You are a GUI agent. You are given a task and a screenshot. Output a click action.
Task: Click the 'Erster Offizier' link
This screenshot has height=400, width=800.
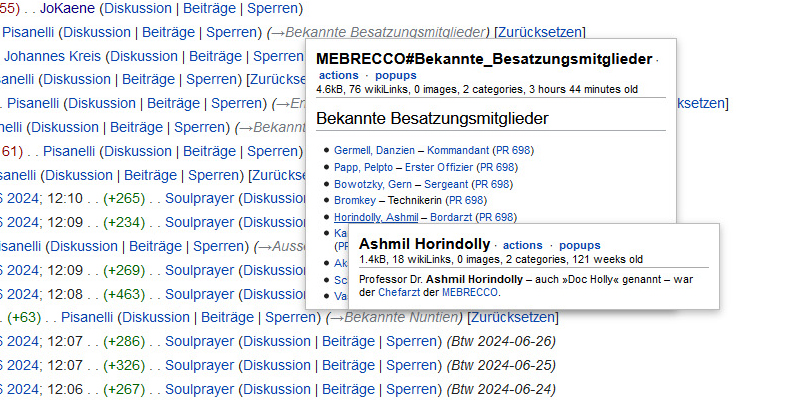(x=439, y=167)
